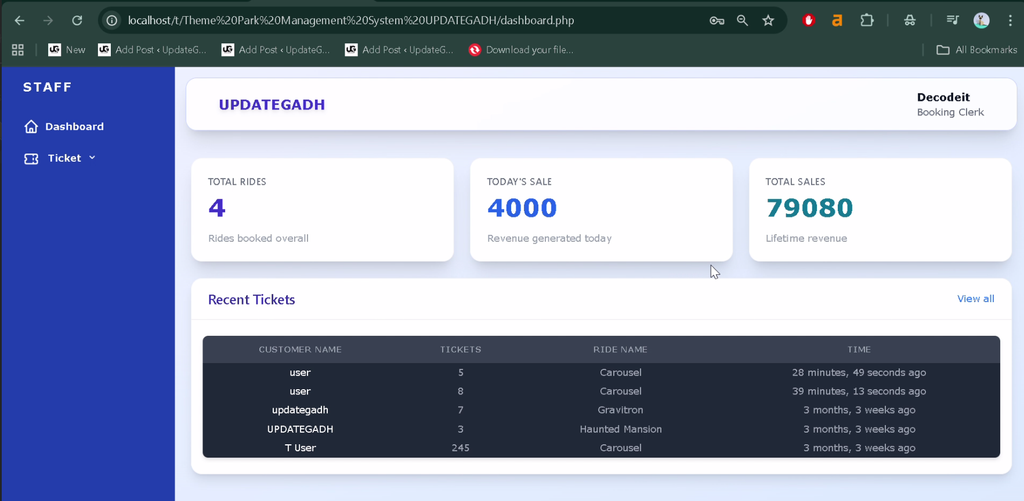Click the uppercase 'UPDATEGADH' table cell
This screenshot has width=1024, height=501.
pos(300,429)
